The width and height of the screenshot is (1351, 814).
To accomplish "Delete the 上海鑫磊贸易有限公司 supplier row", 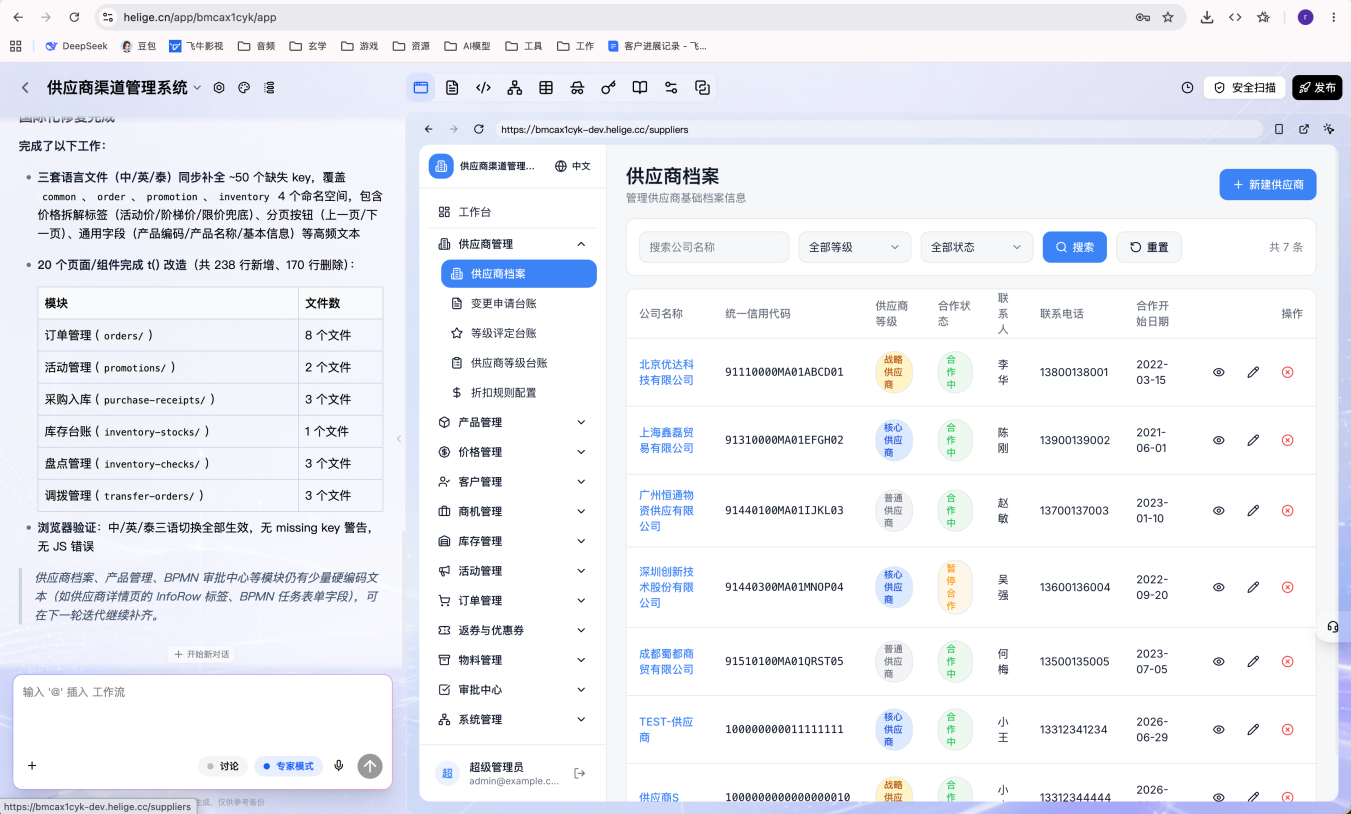I will (1287, 440).
